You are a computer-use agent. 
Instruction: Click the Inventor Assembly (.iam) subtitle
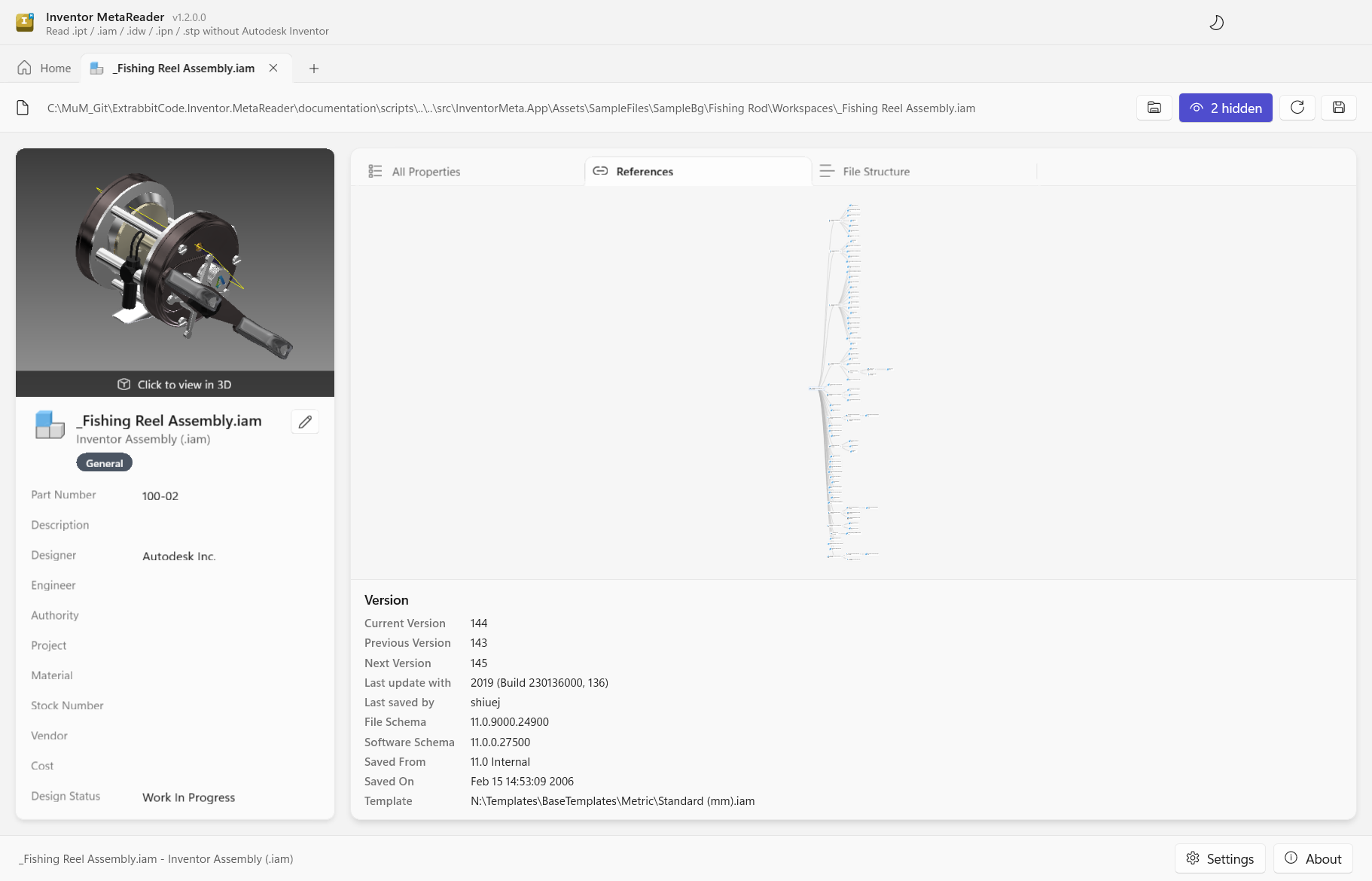(x=143, y=439)
